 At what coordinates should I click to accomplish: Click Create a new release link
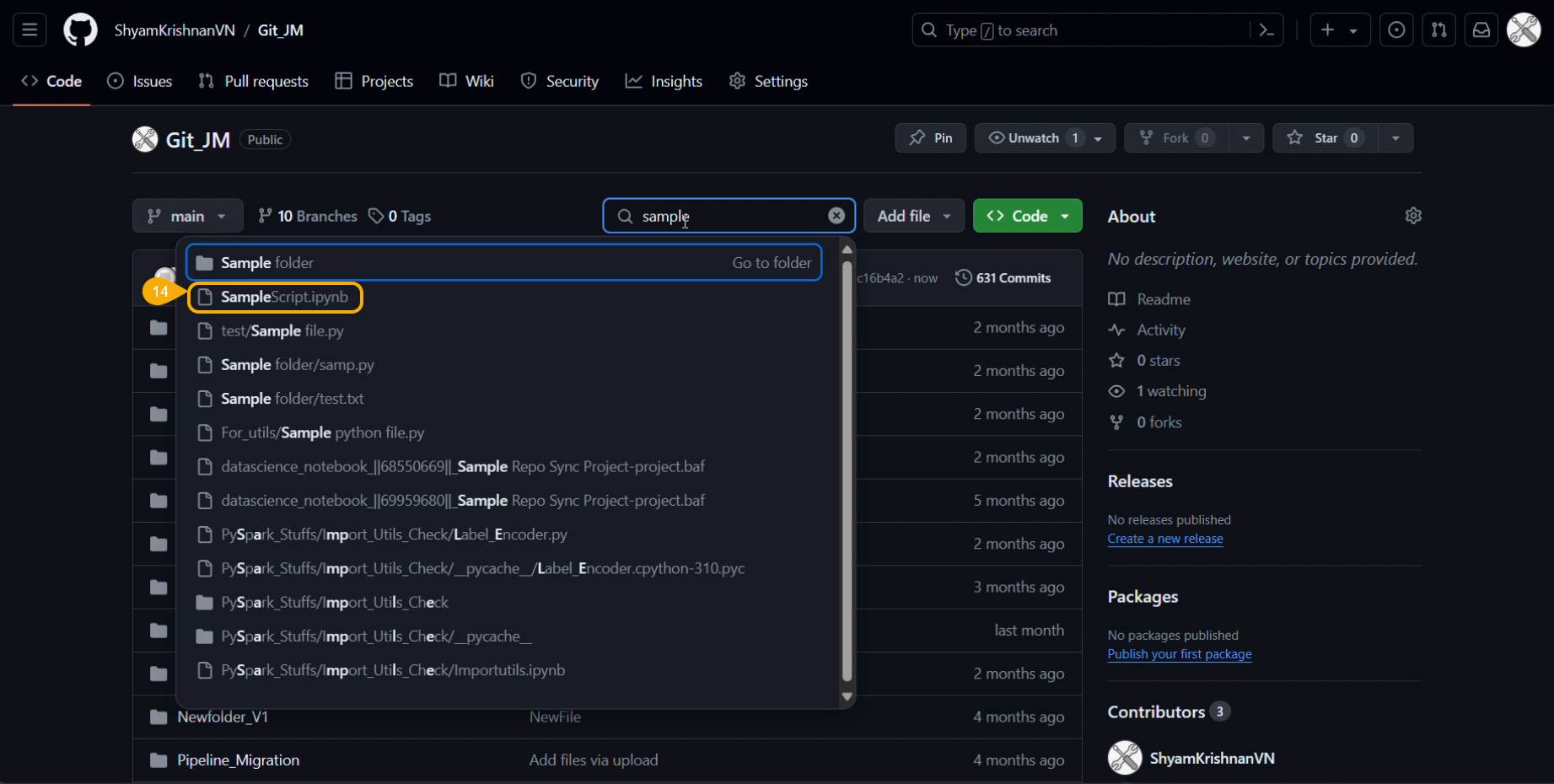1164,539
